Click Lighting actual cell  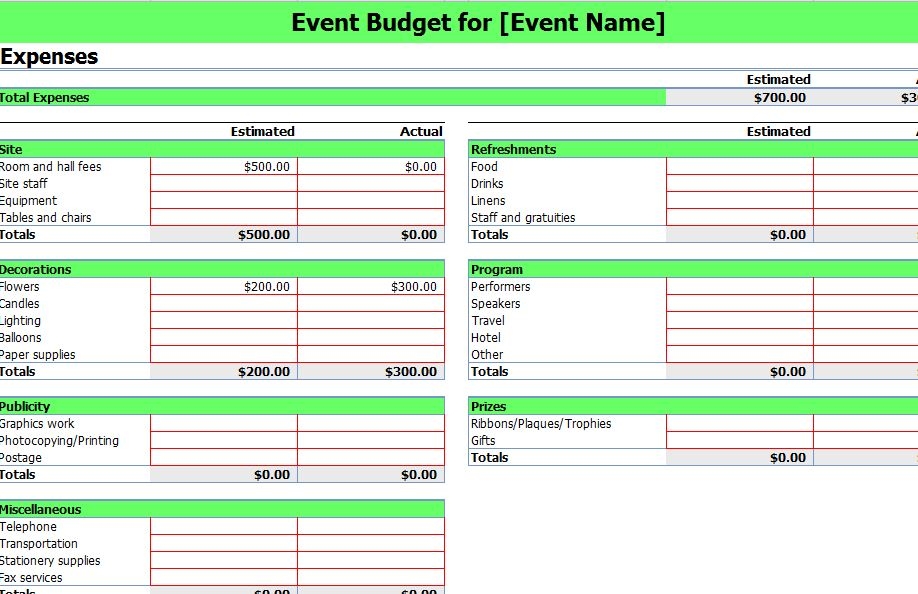(x=371, y=320)
